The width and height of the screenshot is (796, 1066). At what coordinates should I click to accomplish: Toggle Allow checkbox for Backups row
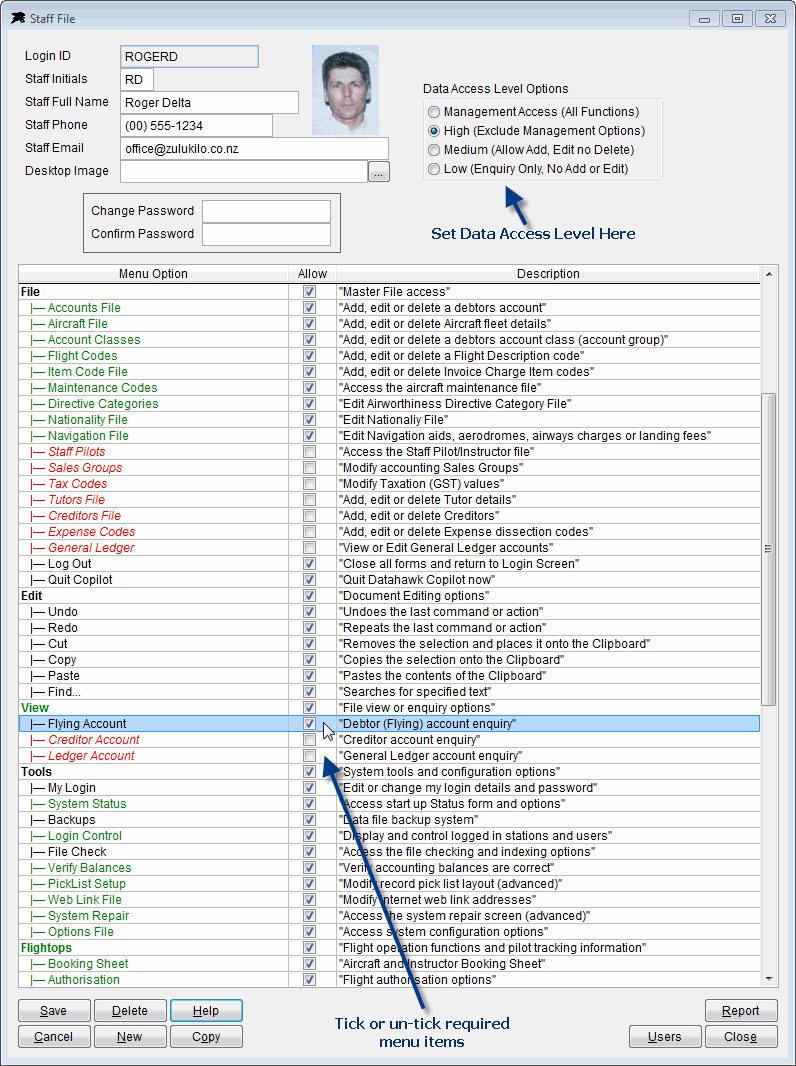tap(309, 819)
